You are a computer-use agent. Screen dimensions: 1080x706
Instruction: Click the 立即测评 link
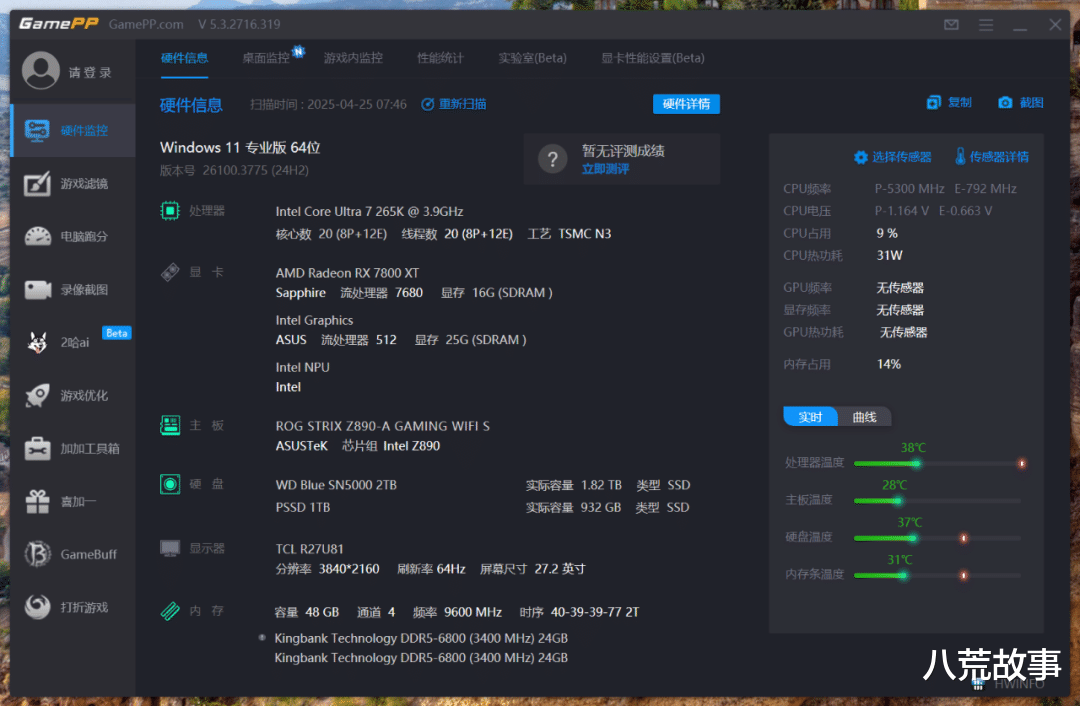point(605,169)
